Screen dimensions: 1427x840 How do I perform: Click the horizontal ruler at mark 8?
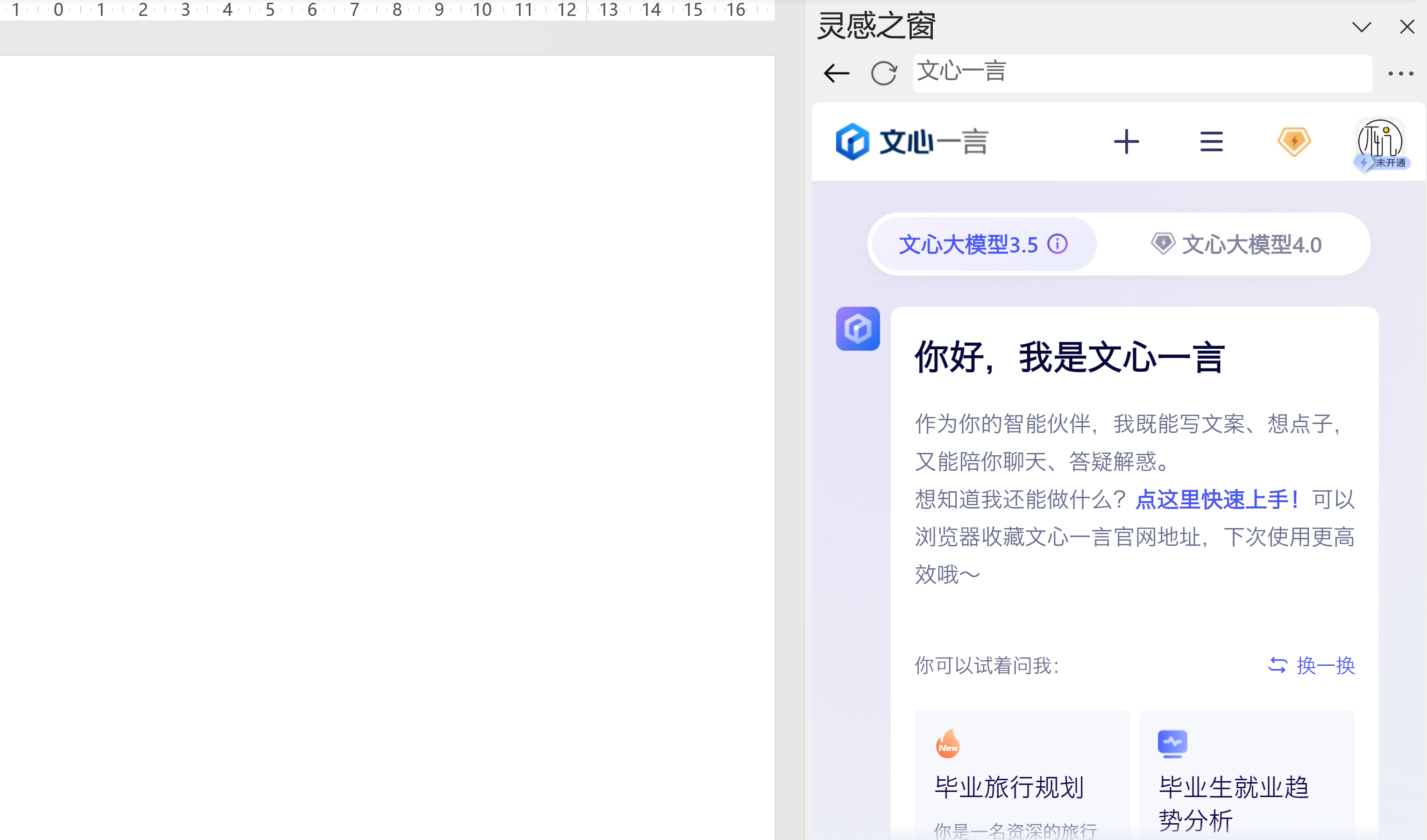(397, 10)
